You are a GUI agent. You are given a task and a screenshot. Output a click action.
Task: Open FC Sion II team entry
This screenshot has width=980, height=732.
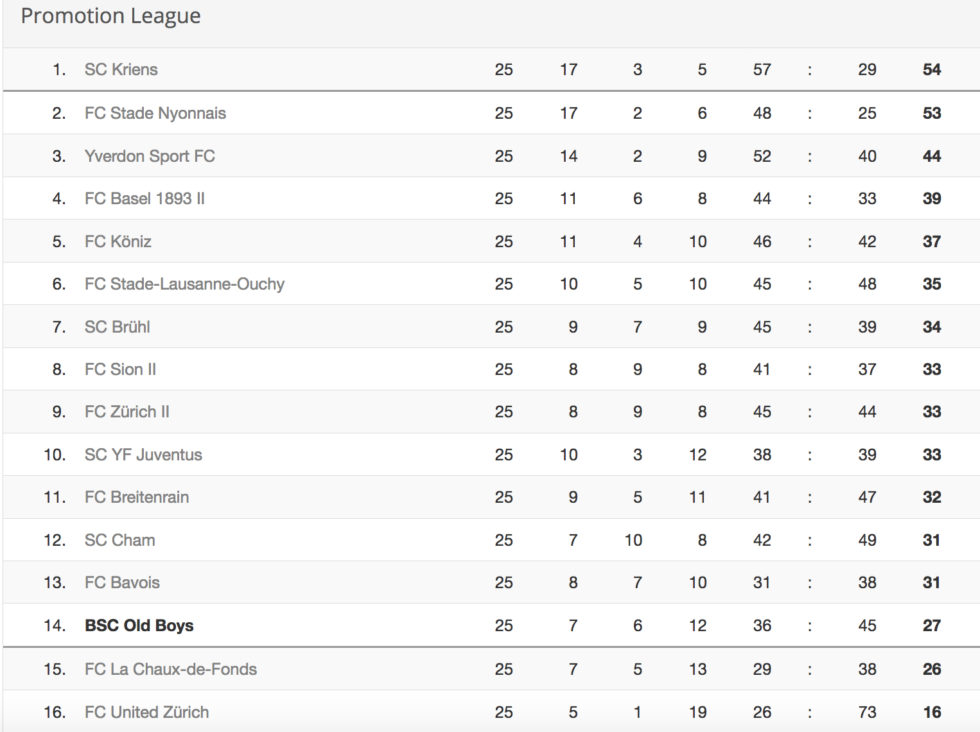coord(120,369)
